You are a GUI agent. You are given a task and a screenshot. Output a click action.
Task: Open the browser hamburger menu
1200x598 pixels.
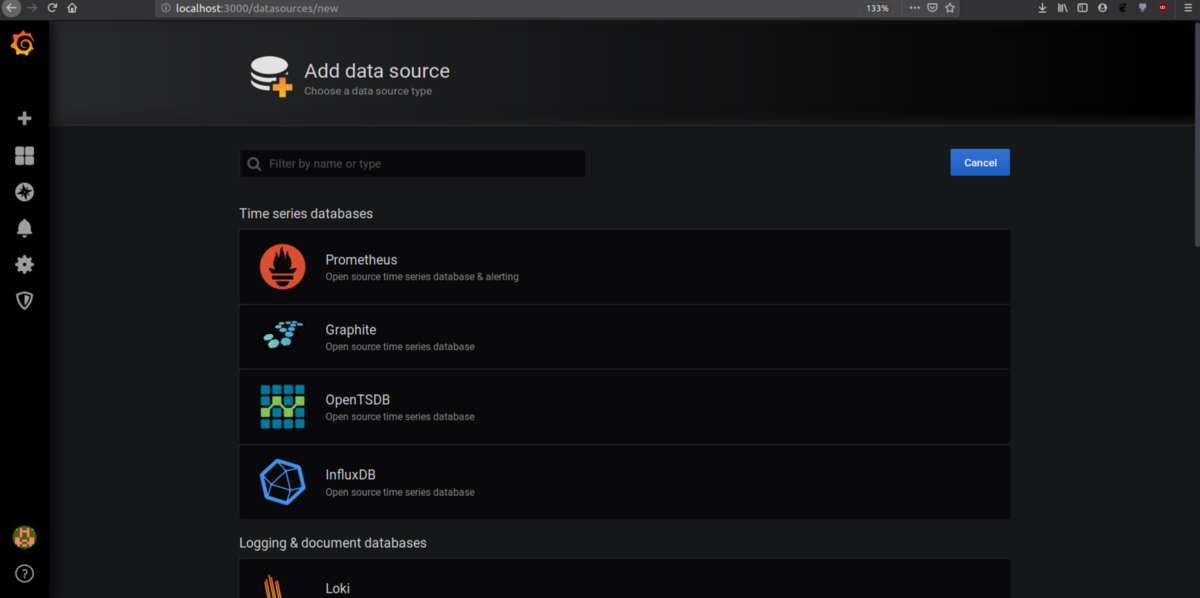point(1187,7)
